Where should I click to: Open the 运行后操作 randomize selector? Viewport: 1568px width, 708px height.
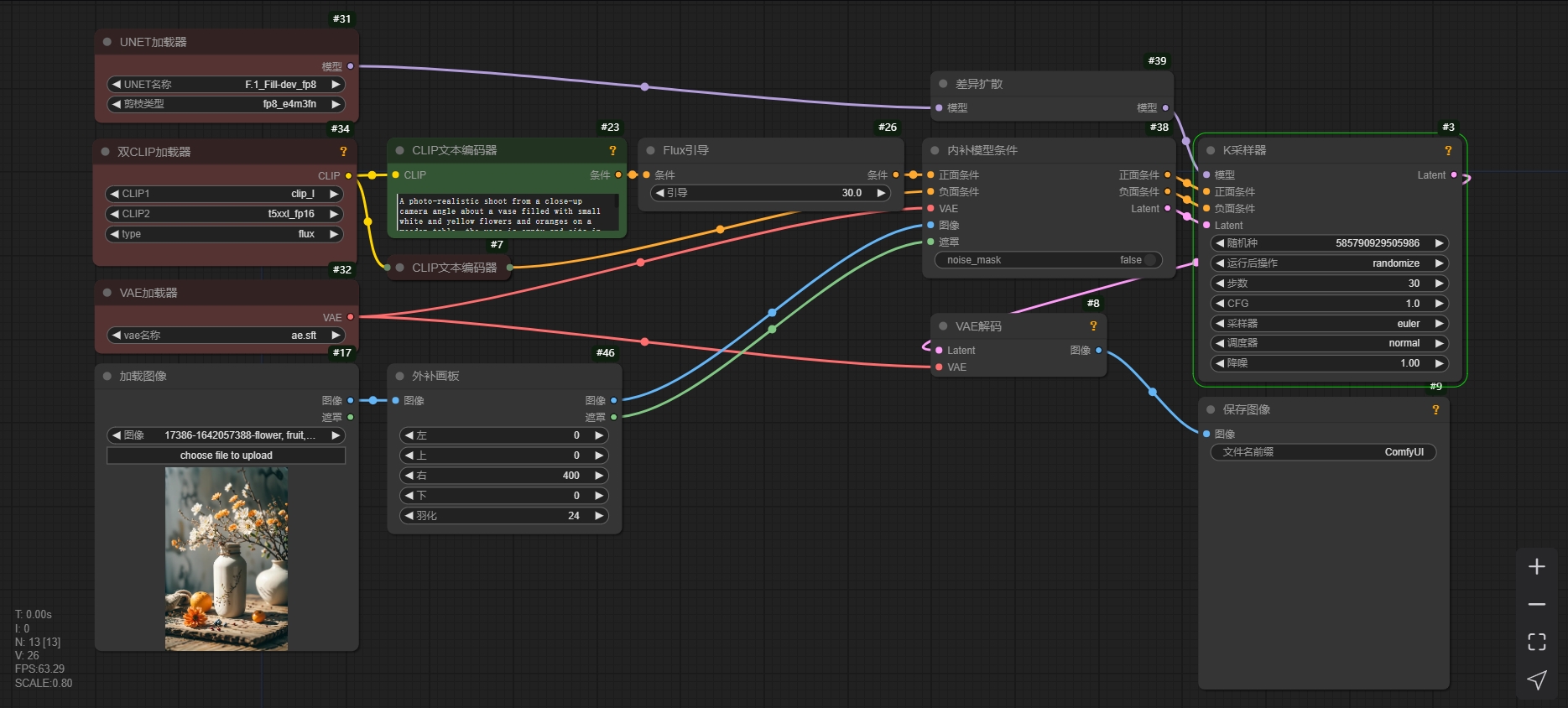coord(1330,263)
